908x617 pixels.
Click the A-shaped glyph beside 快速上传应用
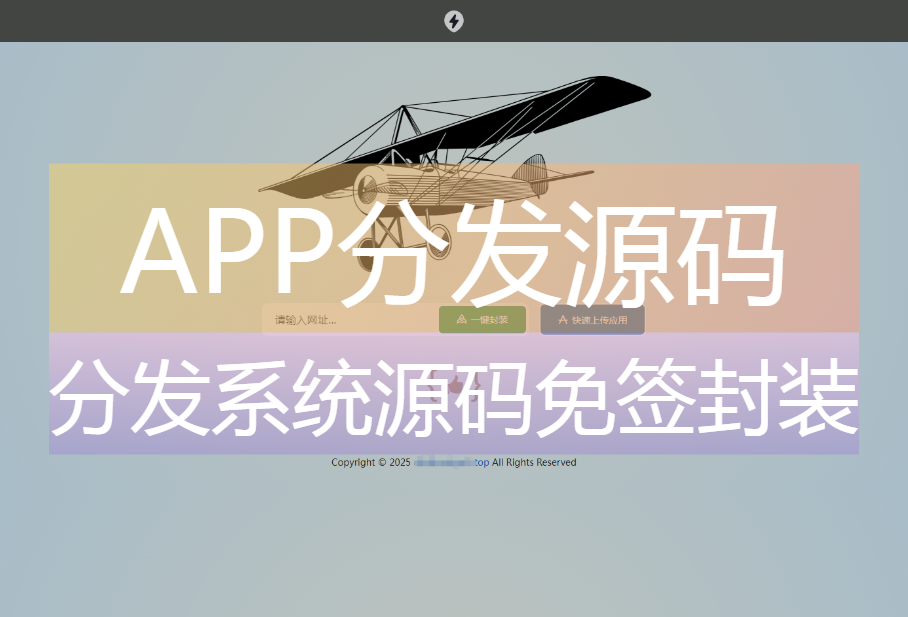pos(561,320)
